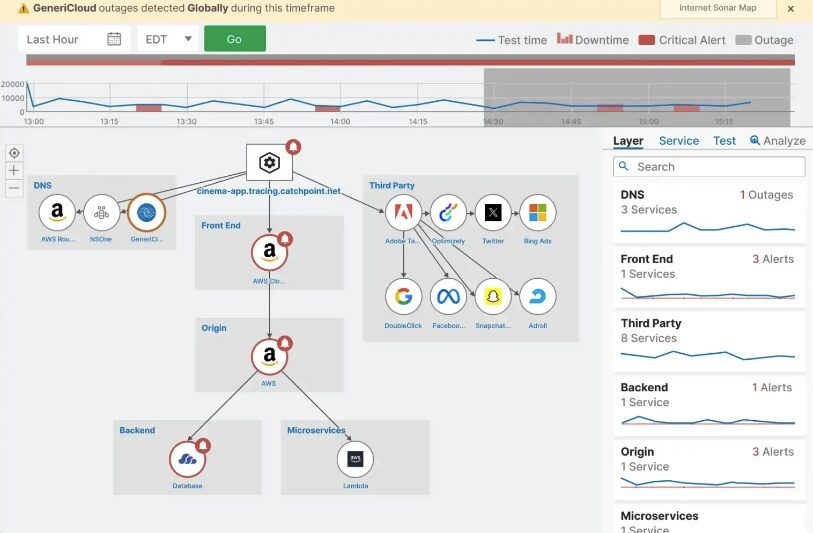Click the warning triangle in banner

(x=23, y=8)
